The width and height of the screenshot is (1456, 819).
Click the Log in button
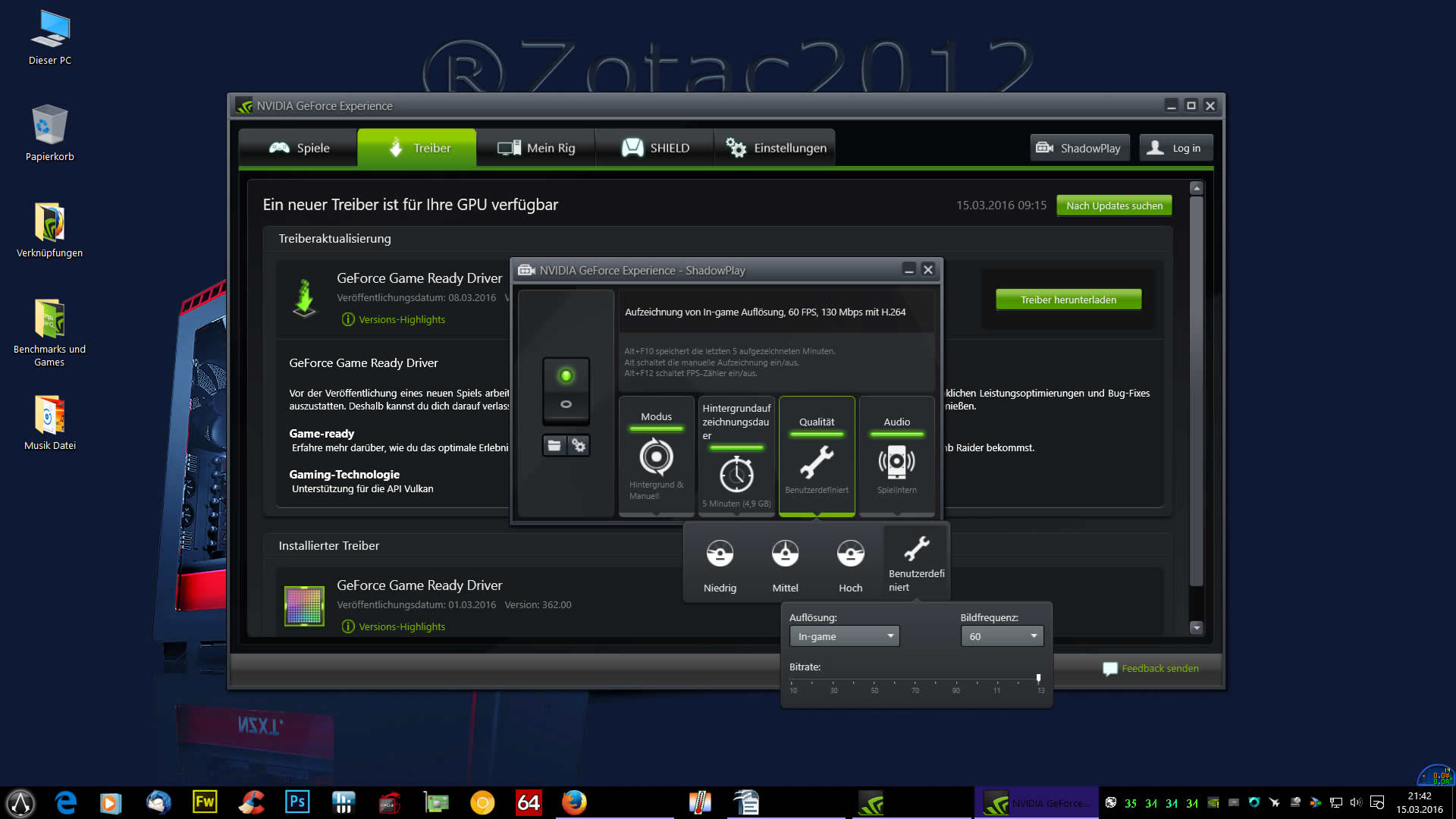pyautogui.click(x=1176, y=148)
